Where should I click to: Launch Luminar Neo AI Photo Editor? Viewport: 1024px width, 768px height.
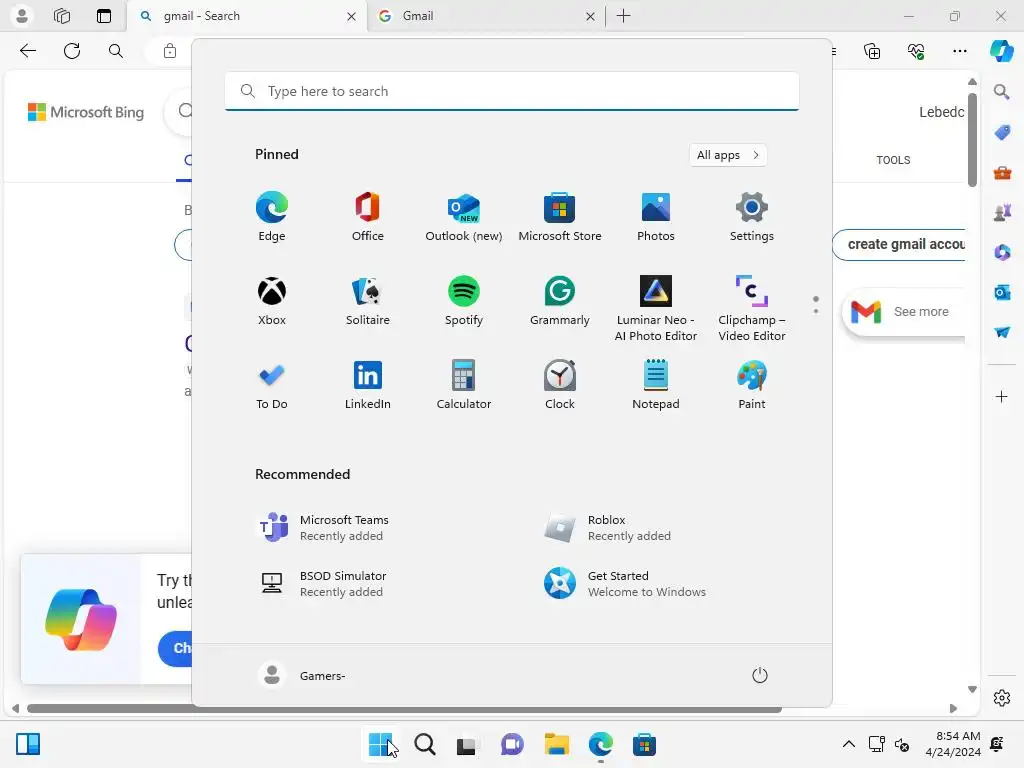point(656,308)
